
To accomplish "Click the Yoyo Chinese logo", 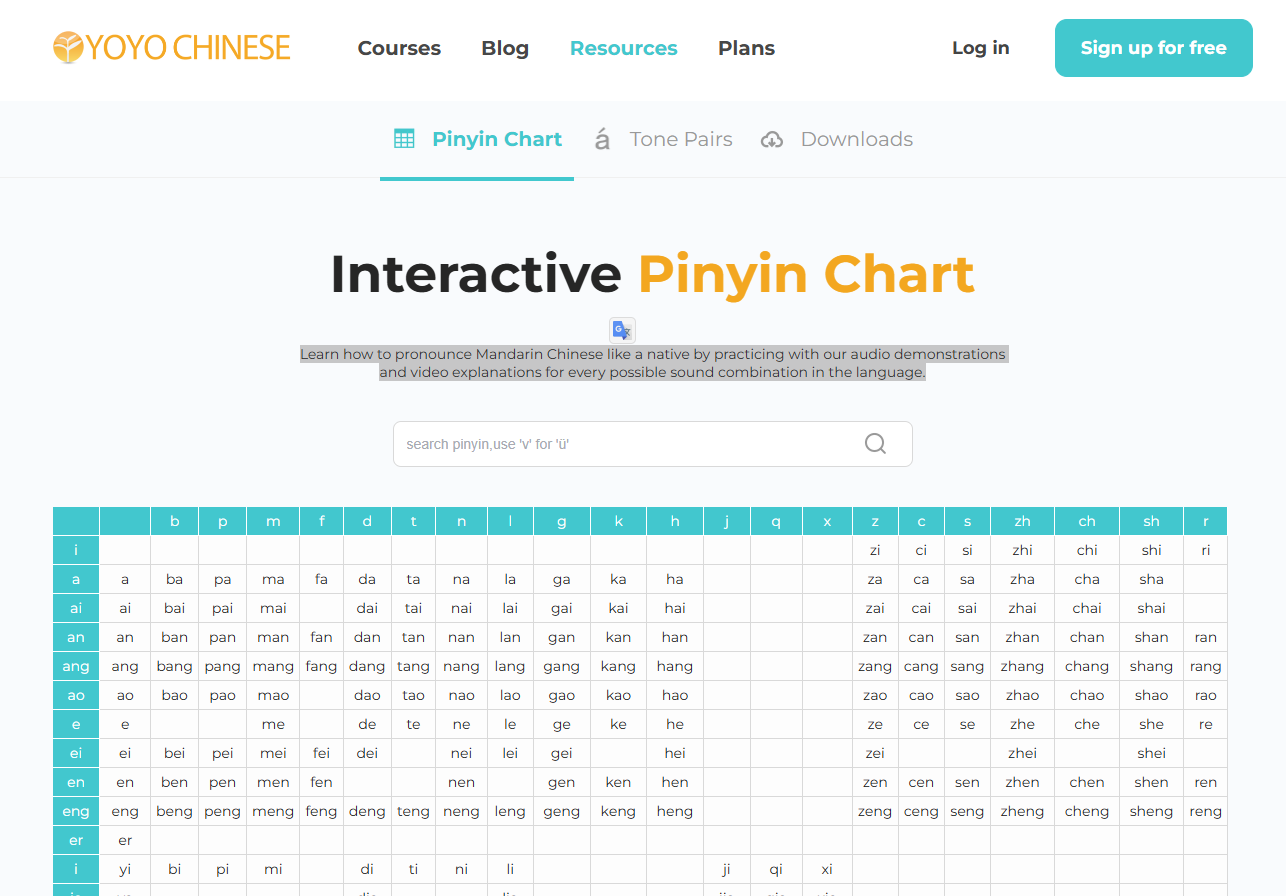I will [x=172, y=48].
